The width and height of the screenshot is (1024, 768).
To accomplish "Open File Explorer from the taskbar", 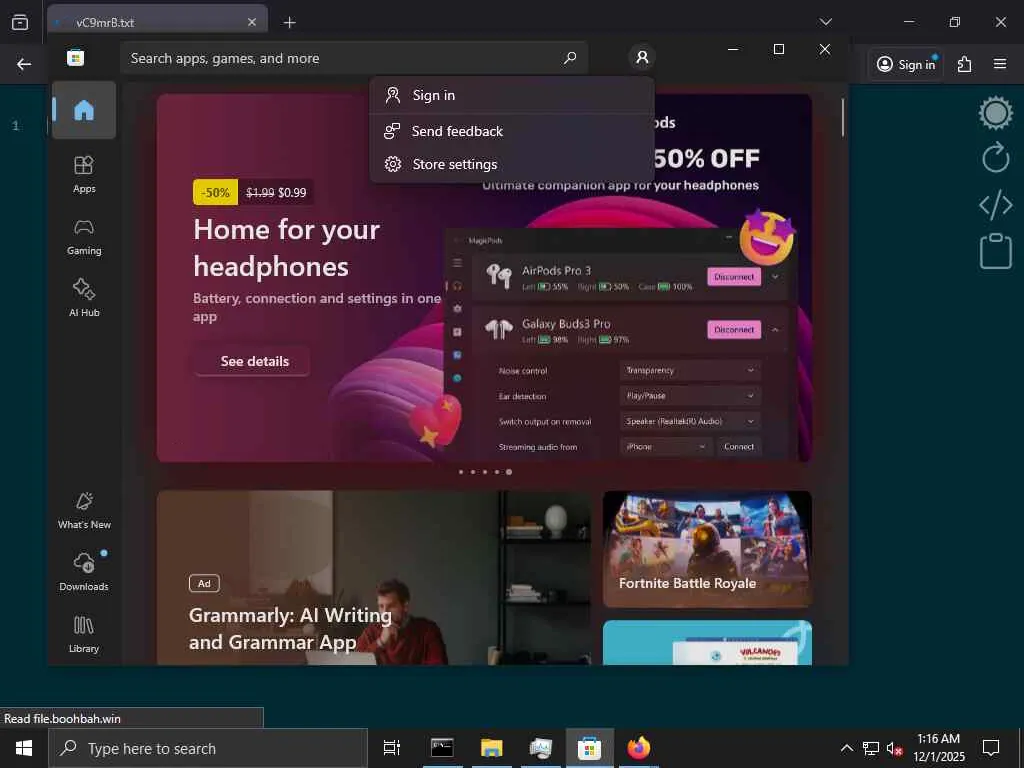I will click(x=491, y=748).
